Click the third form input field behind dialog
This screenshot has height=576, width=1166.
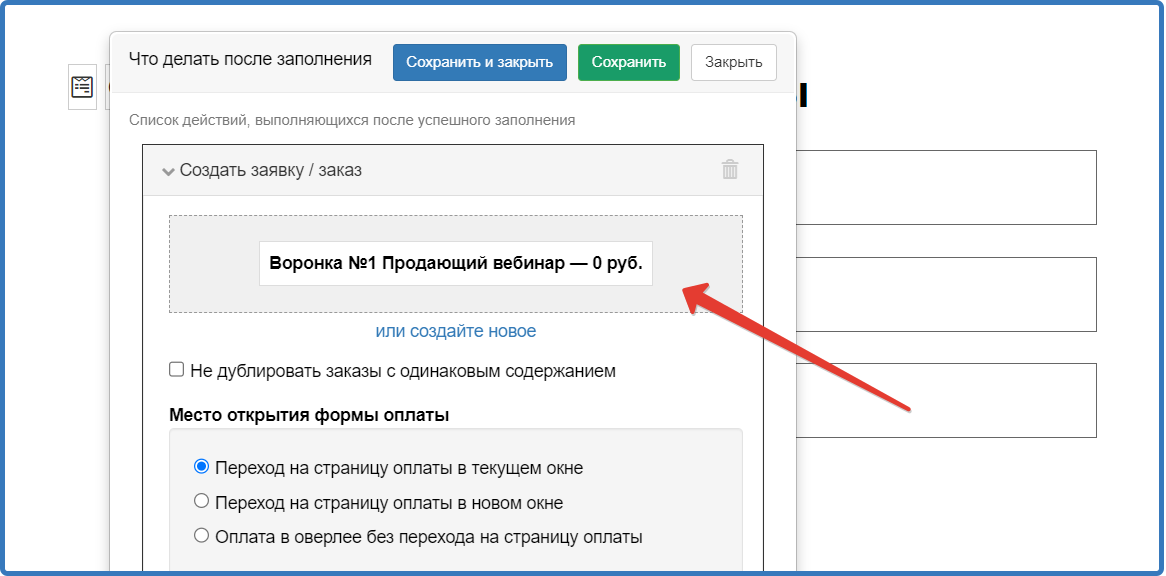pyautogui.click(x=946, y=401)
